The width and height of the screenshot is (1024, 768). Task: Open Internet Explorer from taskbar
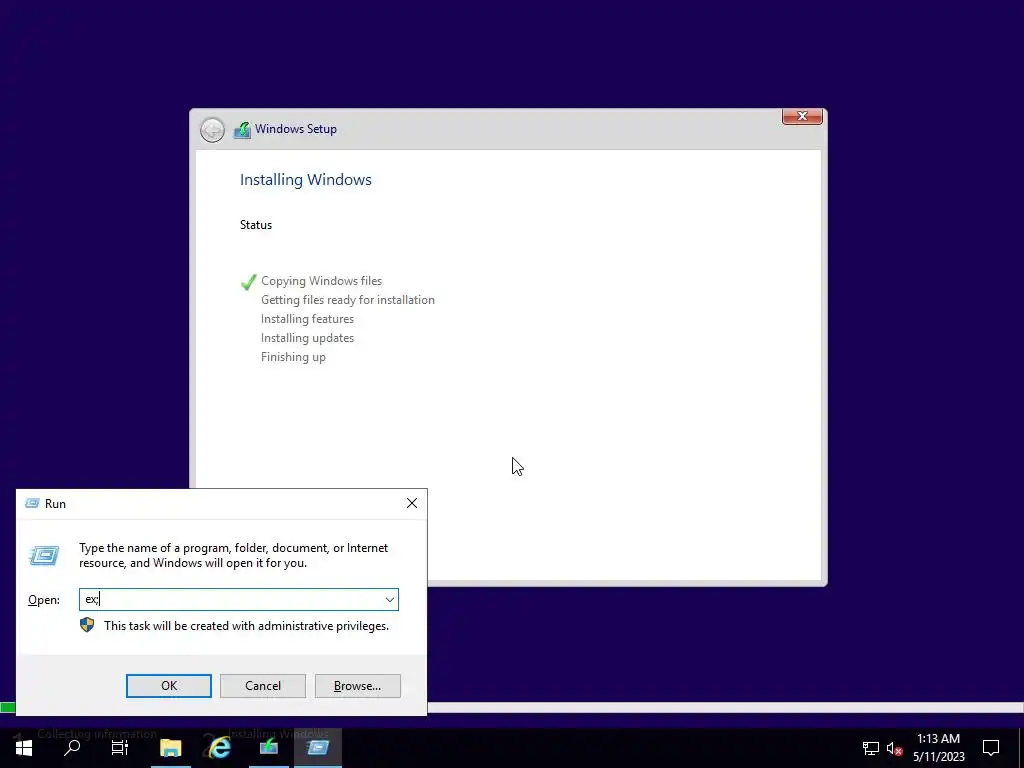coord(219,748)
